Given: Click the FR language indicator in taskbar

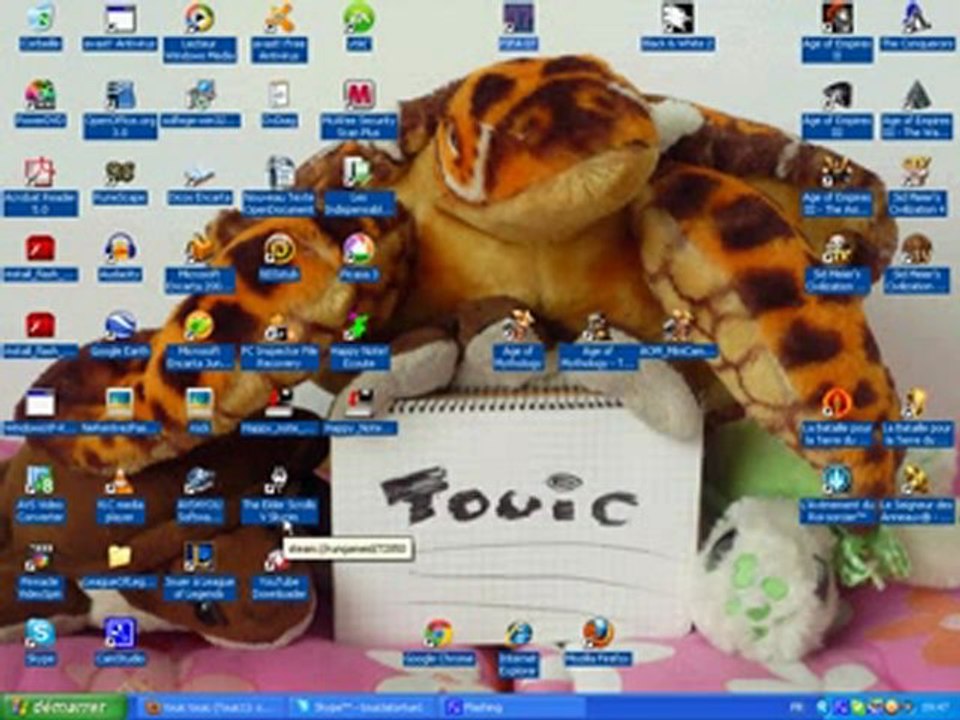Looking at the screenshot, I should click(x=797, y=708).
